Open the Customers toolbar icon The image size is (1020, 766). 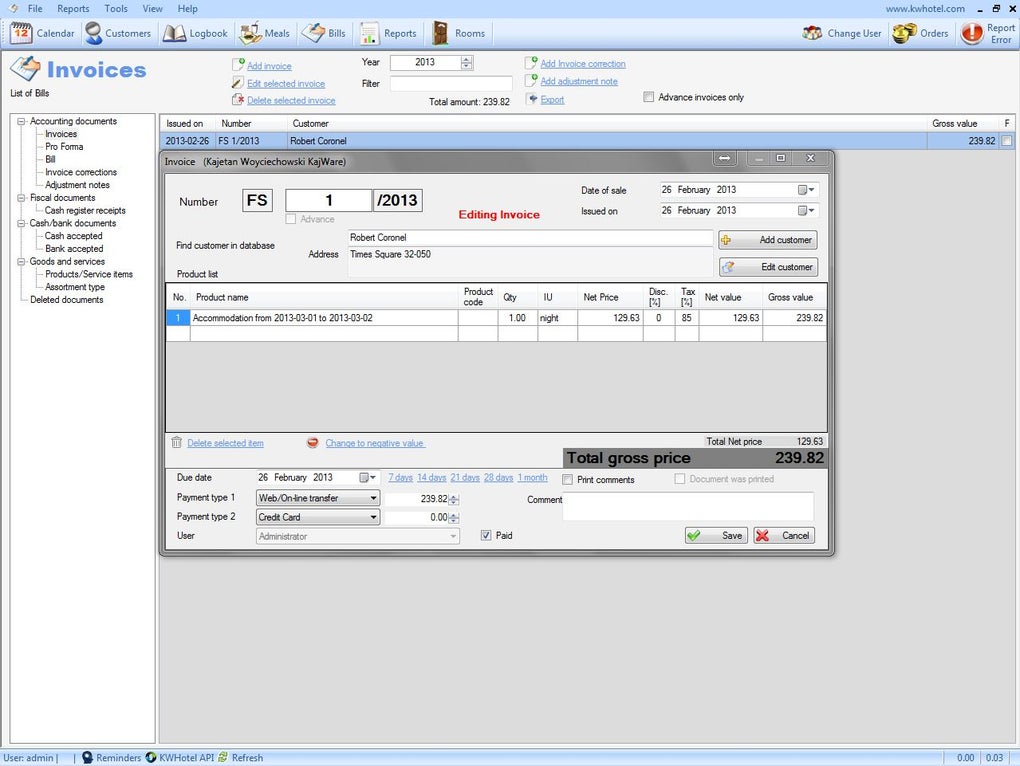point(94,33)
